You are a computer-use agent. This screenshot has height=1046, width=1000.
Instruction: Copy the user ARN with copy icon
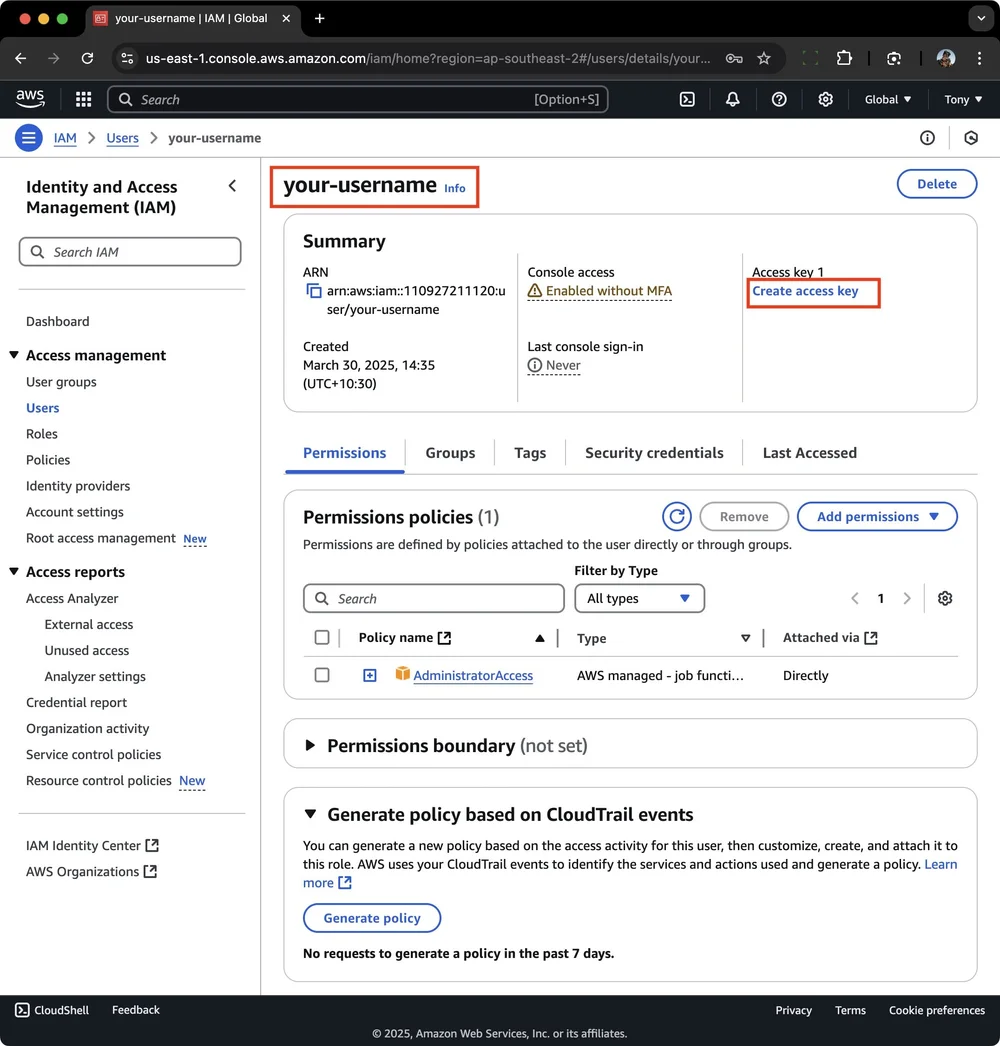pyautogui.click(x=314, y=291)
